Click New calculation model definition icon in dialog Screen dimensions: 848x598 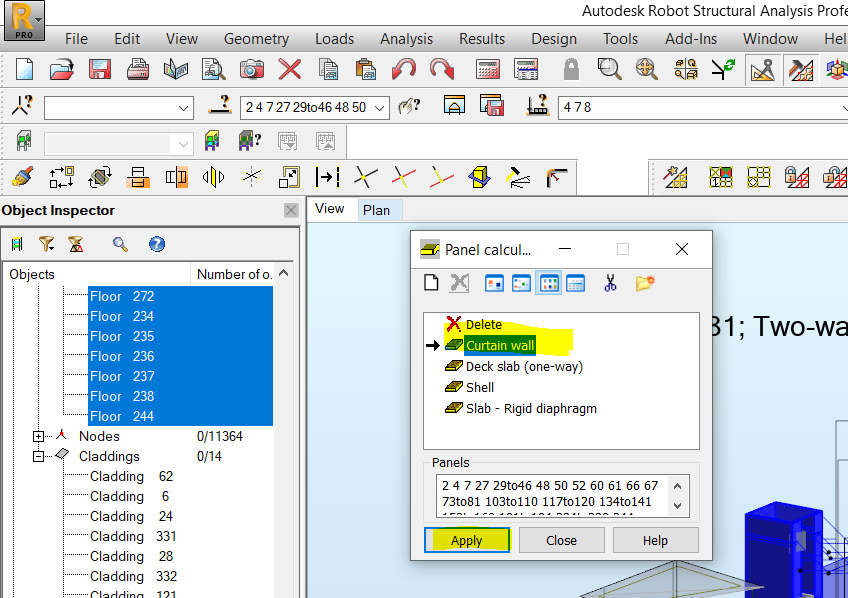pos(431,283)
